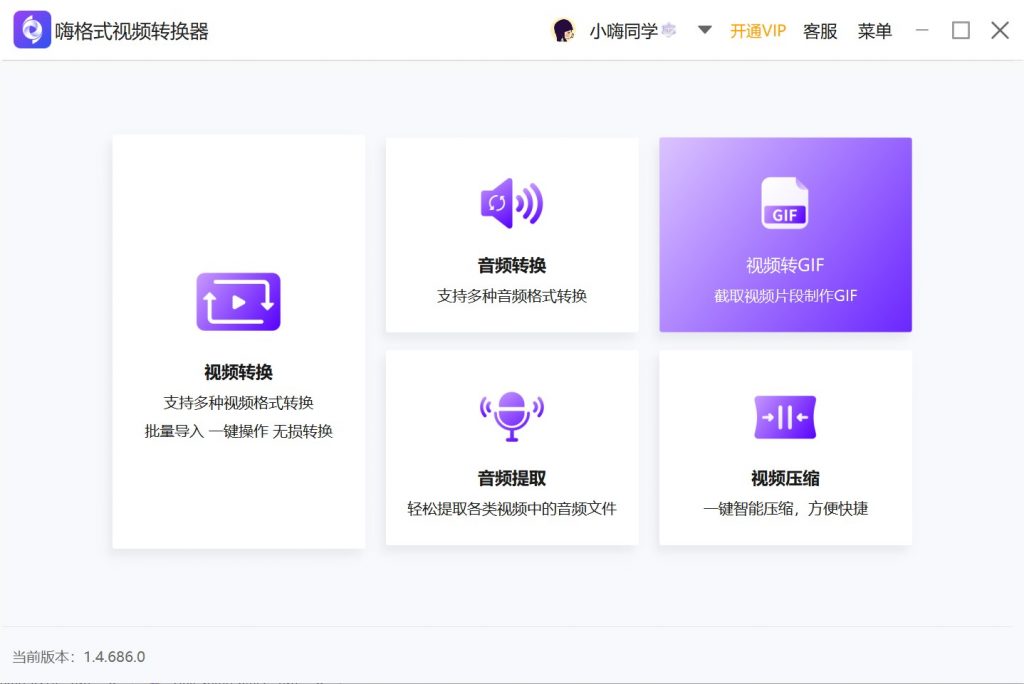Click the video conversion loop icon
This screenshot has height=684, width=1024.
tap(238, 302)
